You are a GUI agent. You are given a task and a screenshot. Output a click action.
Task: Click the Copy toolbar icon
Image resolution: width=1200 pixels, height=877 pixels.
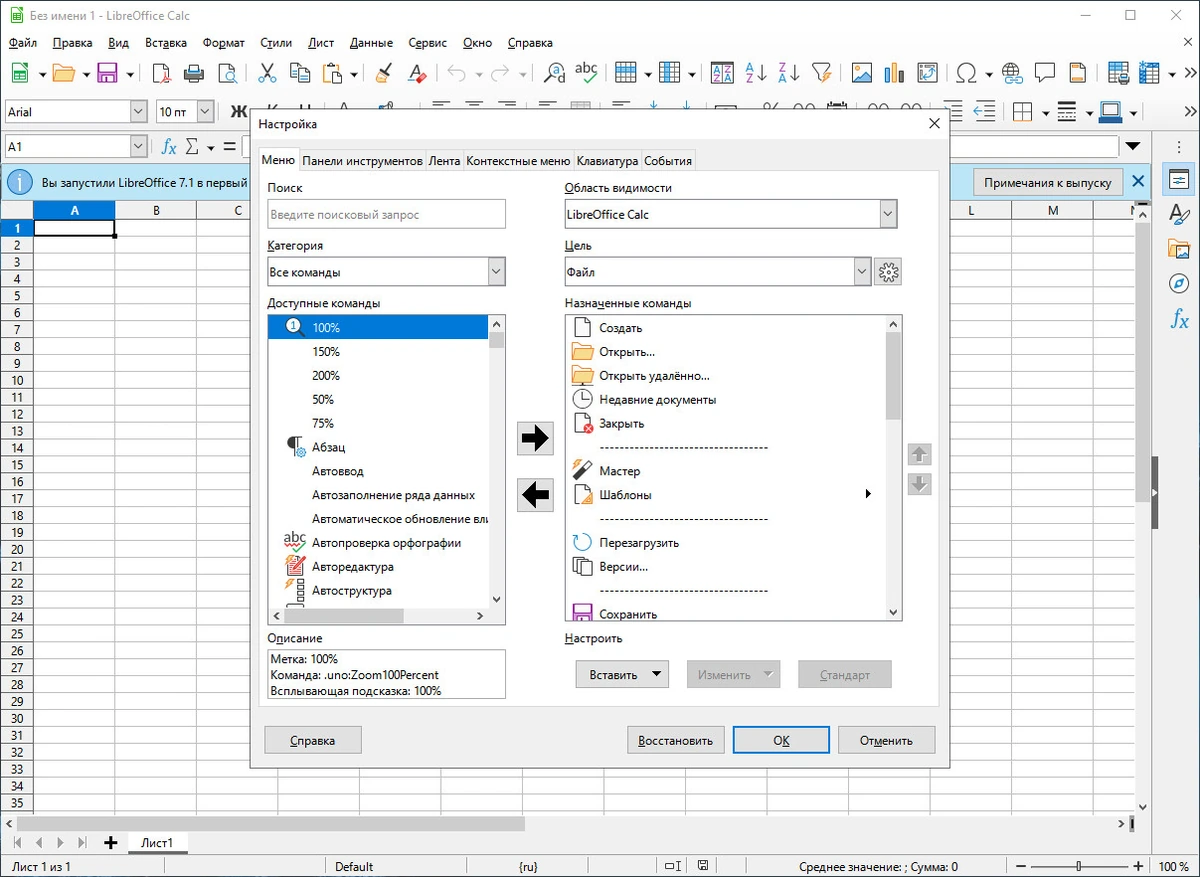[299, 73]
